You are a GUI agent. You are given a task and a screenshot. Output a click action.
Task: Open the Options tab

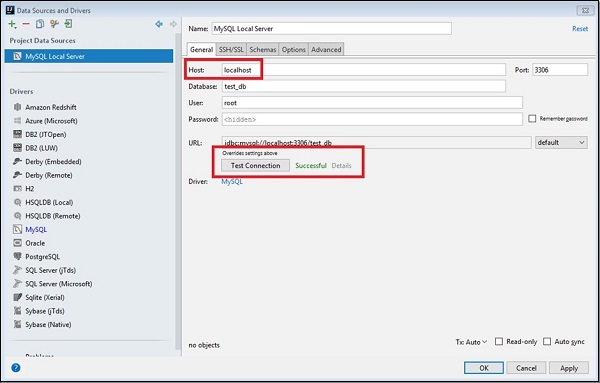point(293,49)
